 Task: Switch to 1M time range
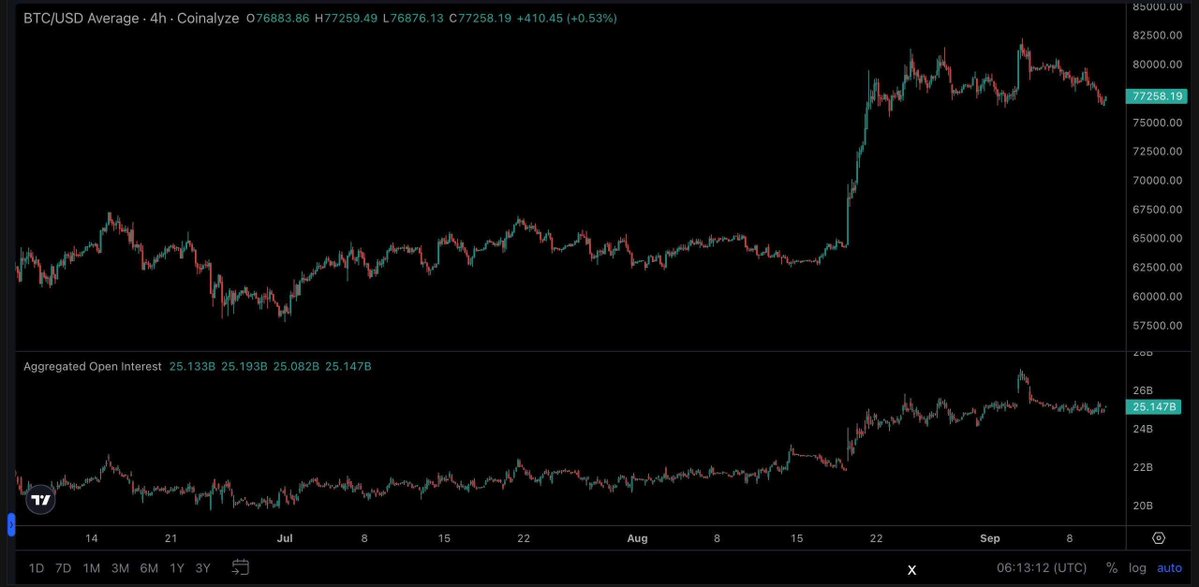click(x=92, y=568)
